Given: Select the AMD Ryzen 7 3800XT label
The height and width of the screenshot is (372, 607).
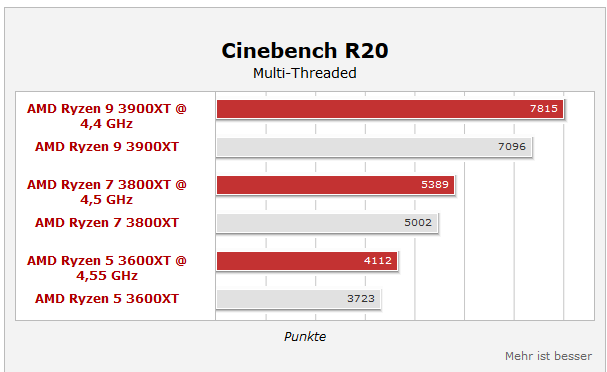Looking at the screenshot, I should pos(107,223).
